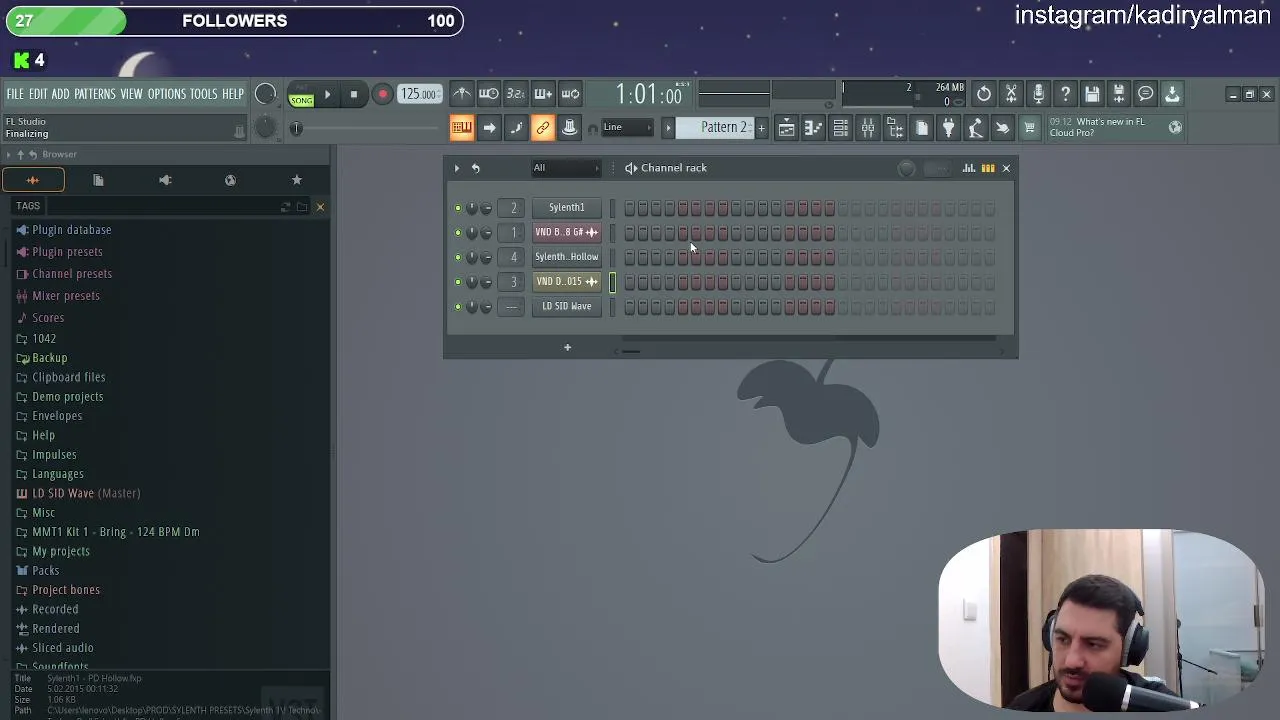
Task: Click arrow left of Pattern 2 selector
Action: (x=668, y=128)
